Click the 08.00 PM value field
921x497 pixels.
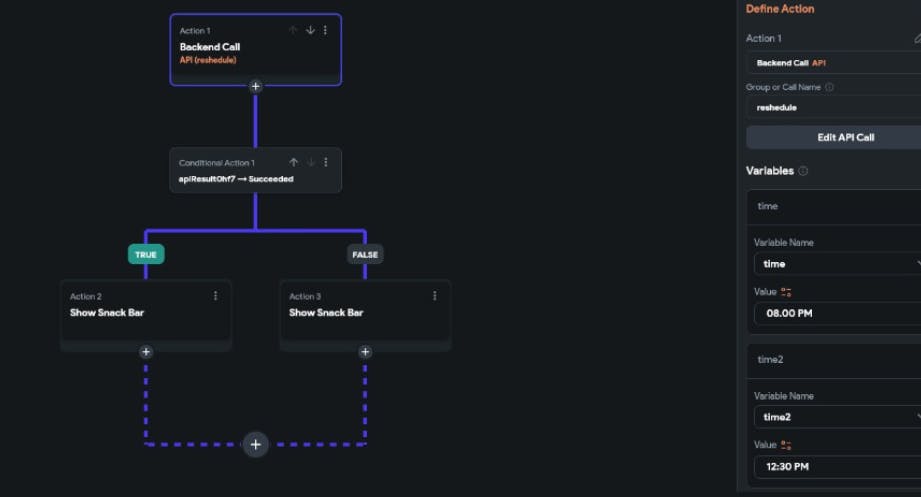836,313
